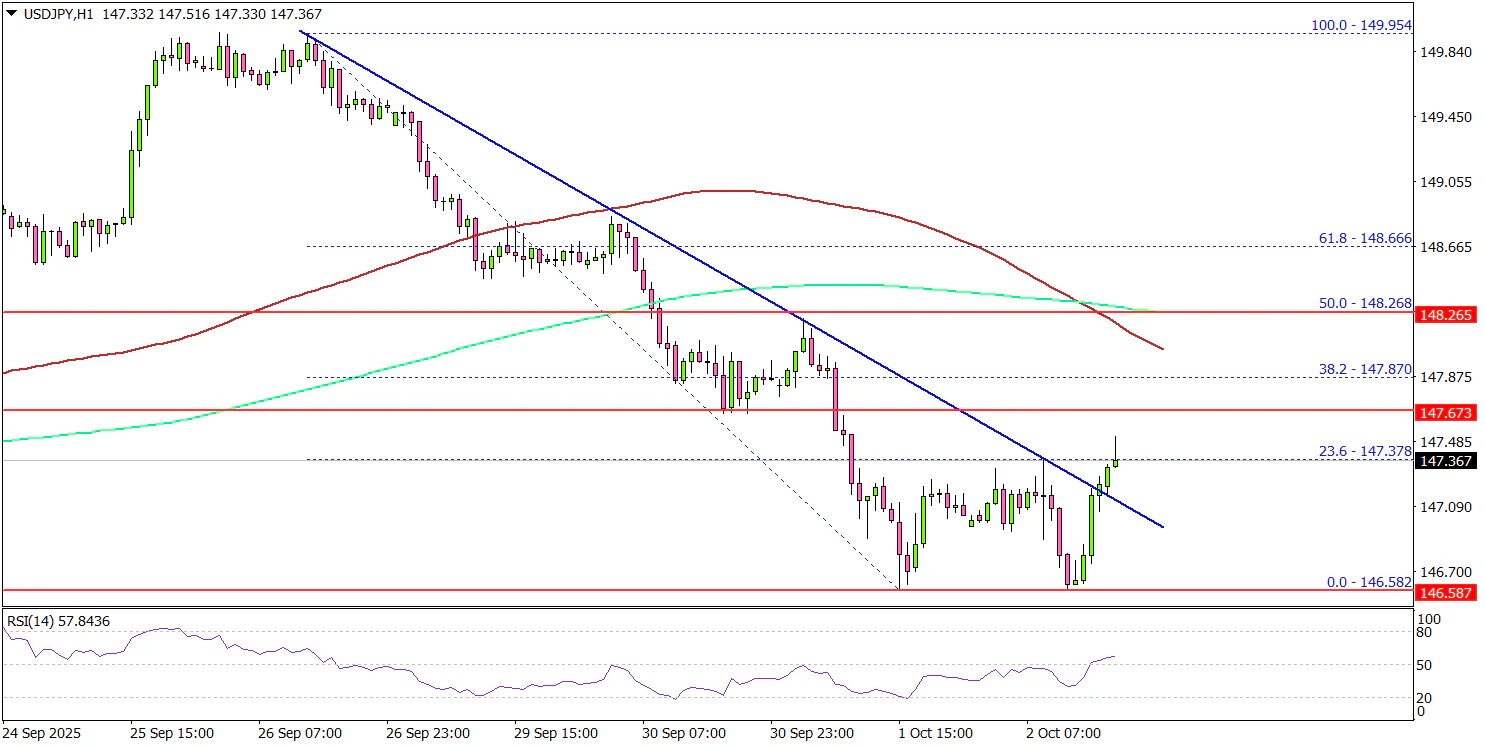Select the 38.2 - 147.870 Fibonacci label
This screenshot has width=1485, height=747.
(x=1366, y=369)
